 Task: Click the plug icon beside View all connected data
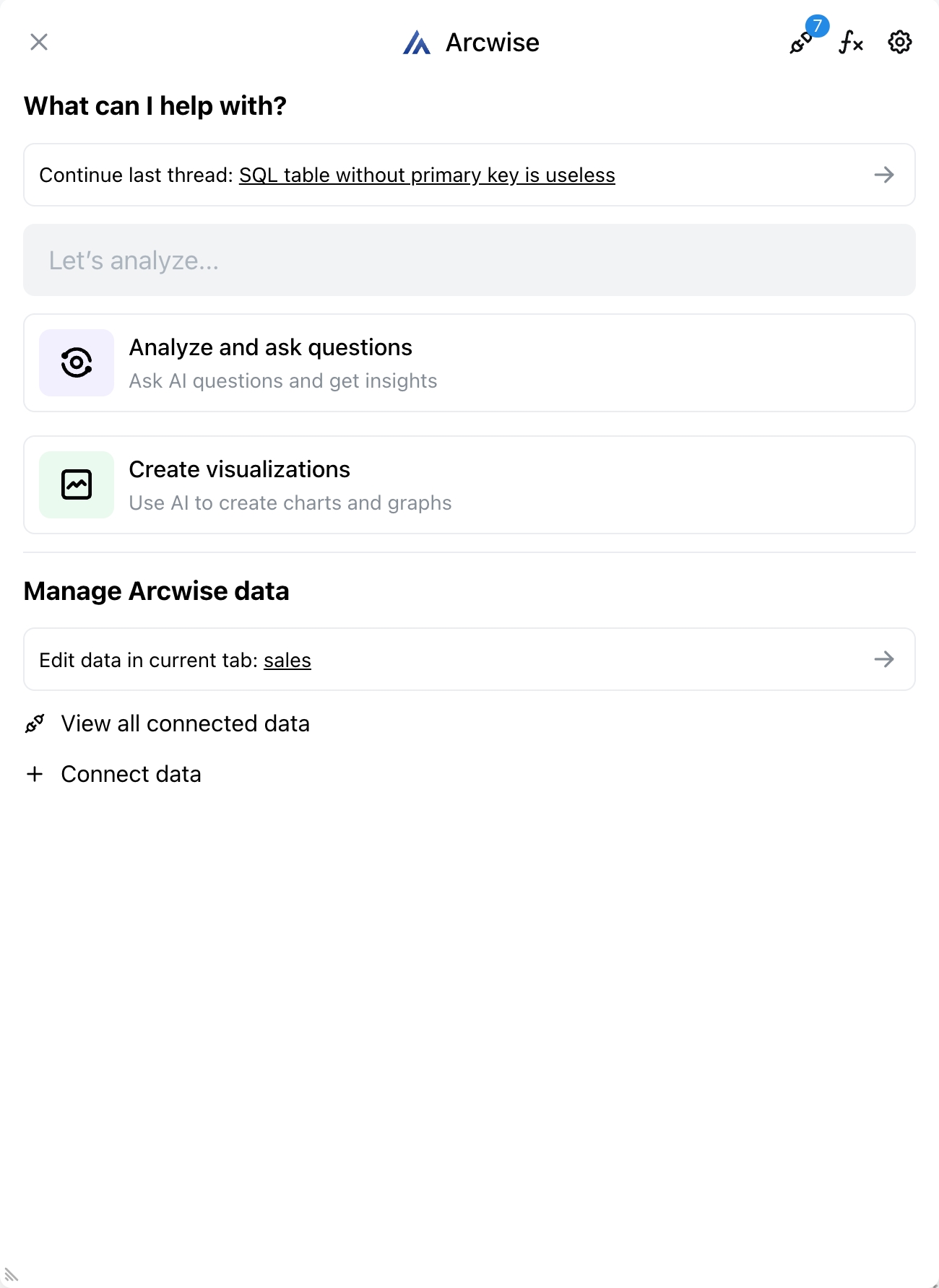coord(35,723)
